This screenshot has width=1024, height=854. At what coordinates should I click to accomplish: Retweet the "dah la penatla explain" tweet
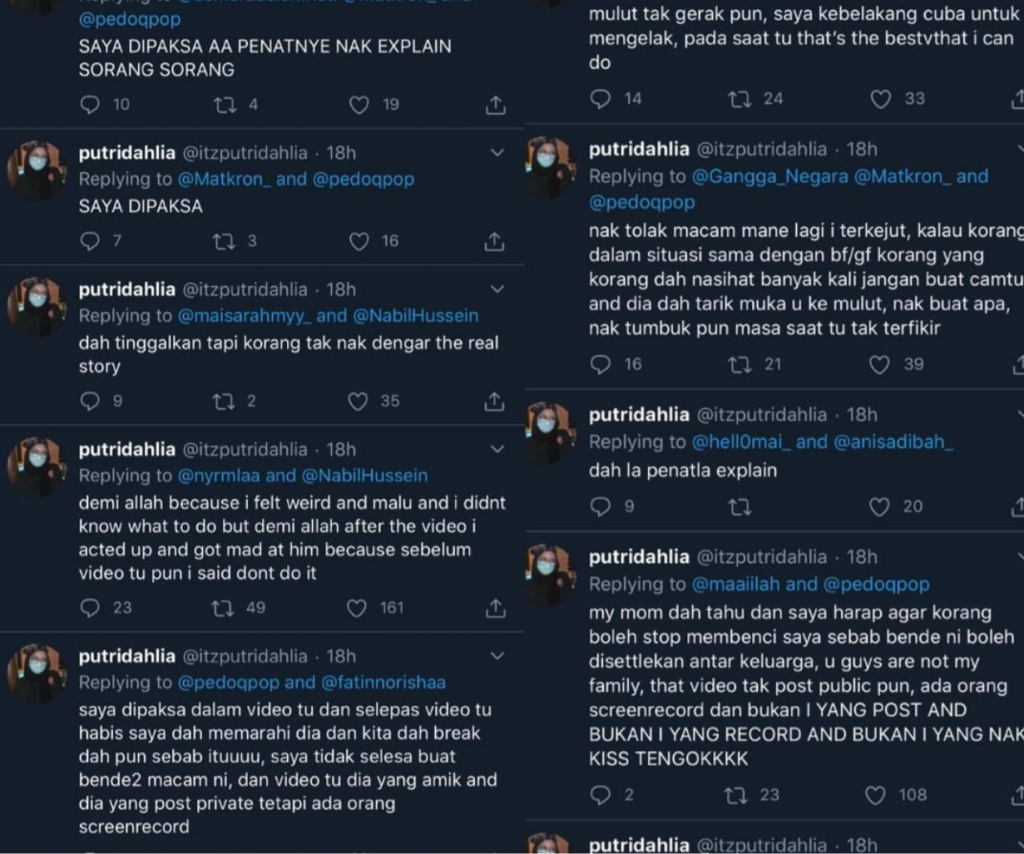pyautogui.click(x=739, y=507)
